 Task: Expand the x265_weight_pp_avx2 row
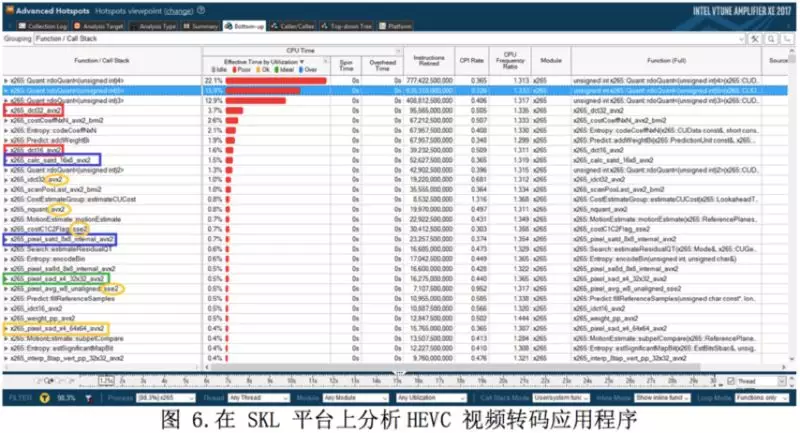tap(6, 319)
